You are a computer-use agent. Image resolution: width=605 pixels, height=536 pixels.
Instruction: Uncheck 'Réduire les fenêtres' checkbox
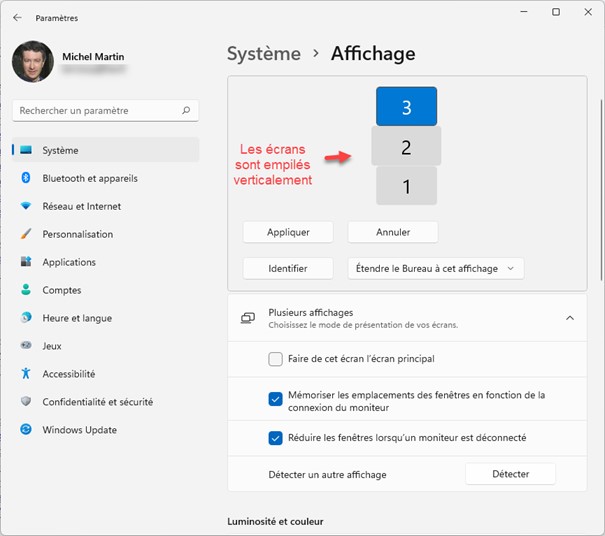[276, 438]
